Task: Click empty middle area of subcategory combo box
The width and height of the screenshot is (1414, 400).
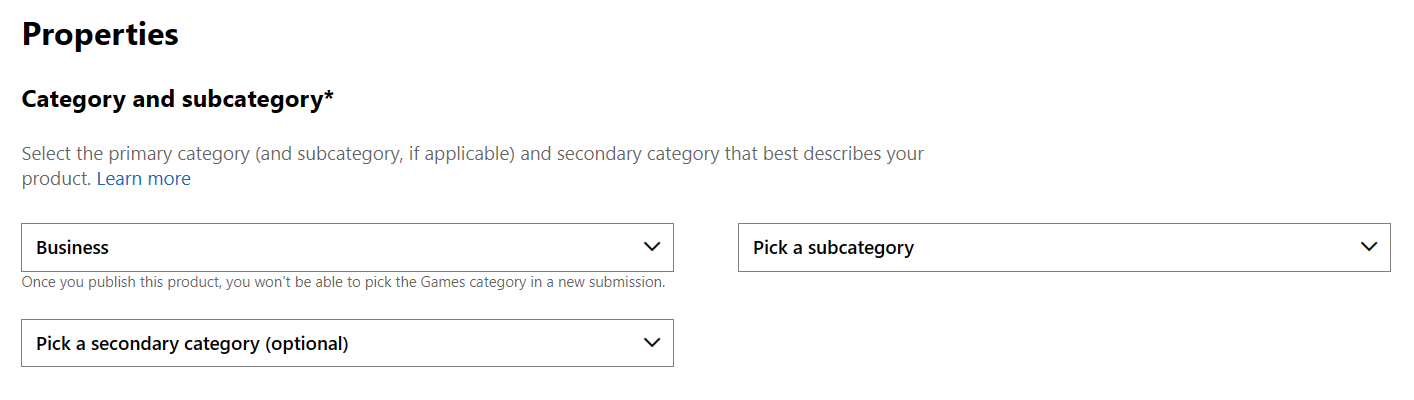Action: tap(1130, 247)
